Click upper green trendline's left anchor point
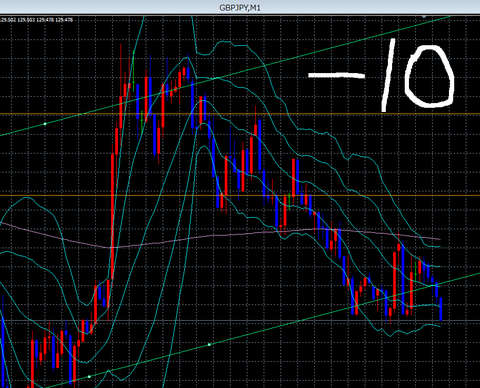This screenshot has height=388, width=480. coord(45,124)
